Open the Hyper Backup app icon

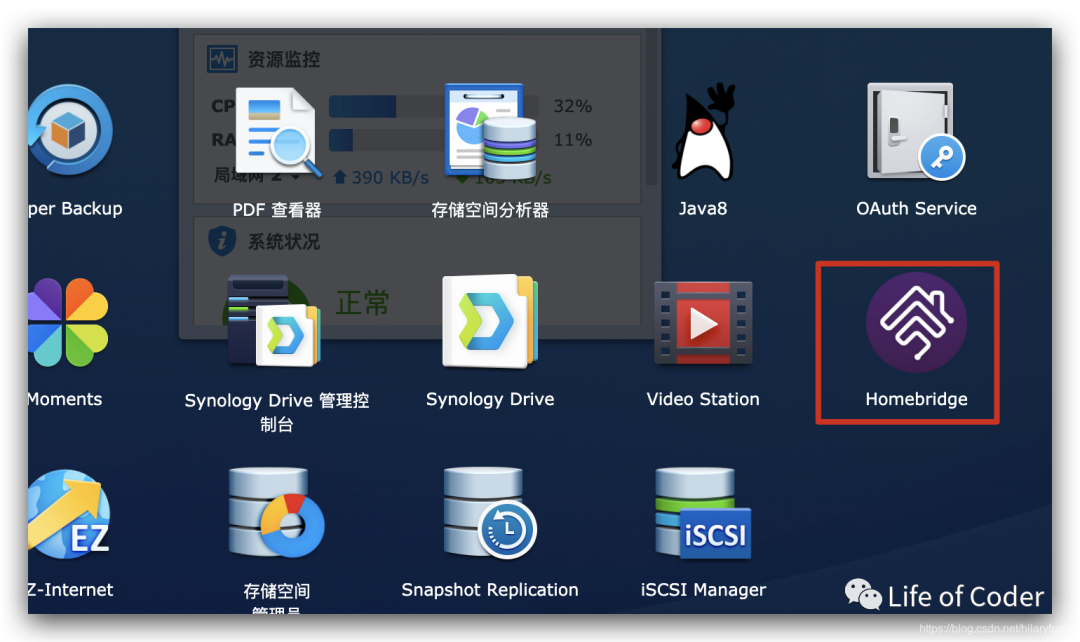(x=70, y=130)
